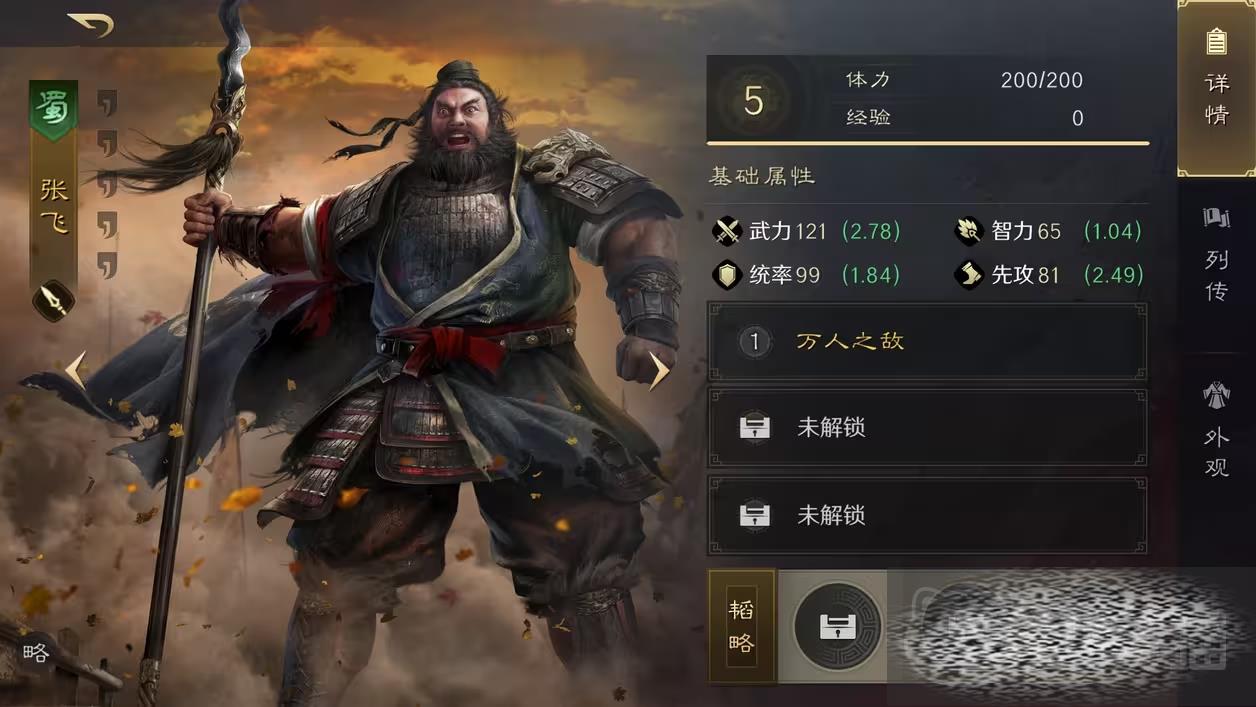The image size is (1256, 707).
Task: Tap the 武力 crossed swords icon
Action: (x=726, y=232)
